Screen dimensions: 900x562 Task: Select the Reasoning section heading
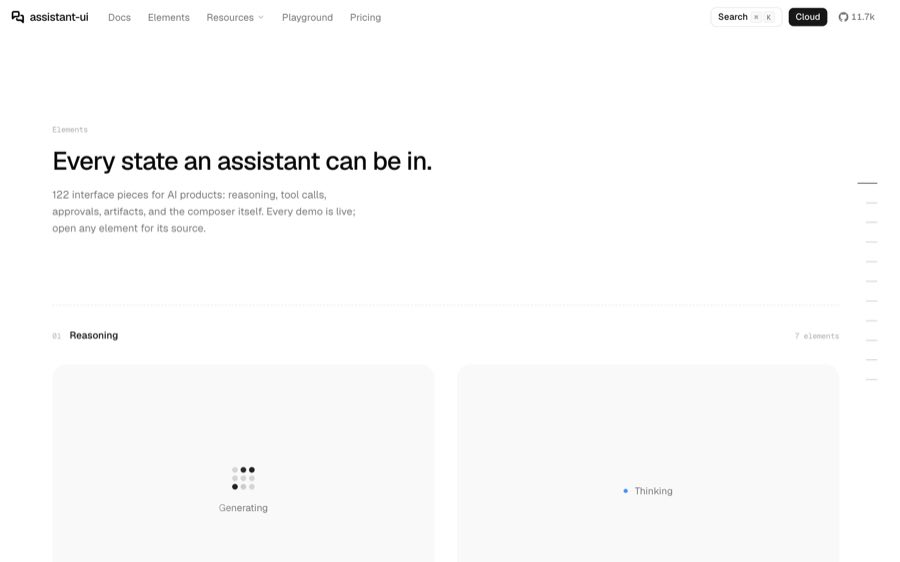pos(94,335)
